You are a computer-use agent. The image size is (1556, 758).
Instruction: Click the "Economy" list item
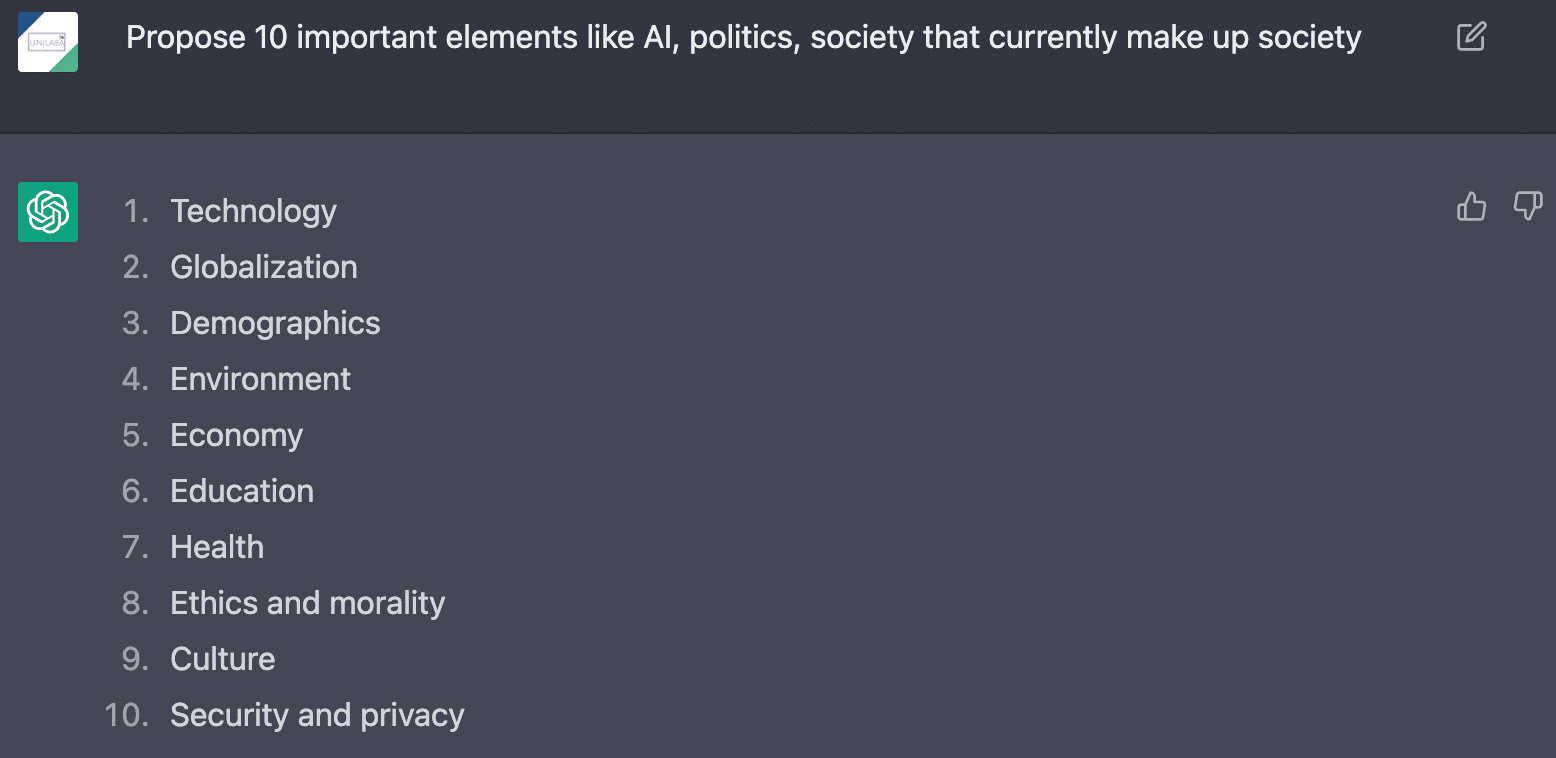[x=236, y=435]
